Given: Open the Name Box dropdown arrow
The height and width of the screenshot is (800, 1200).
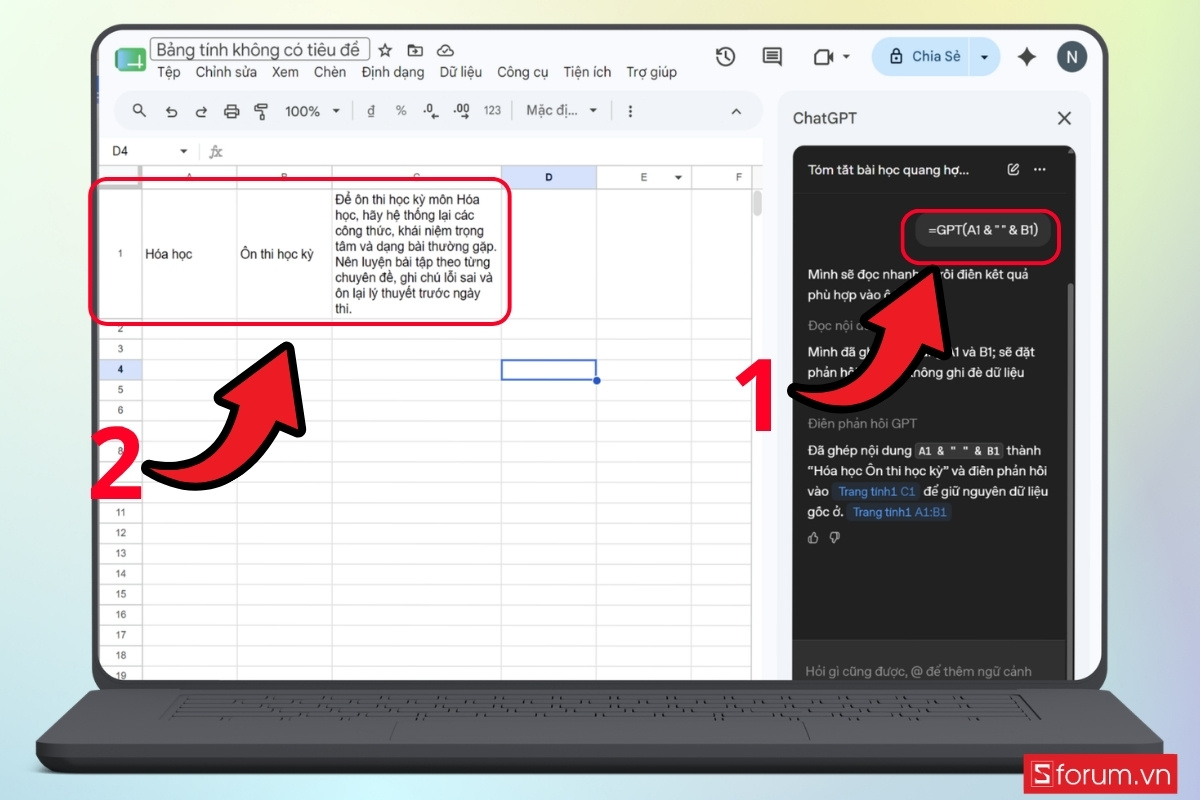Looking at the screenshot, I should pos(183,152).
